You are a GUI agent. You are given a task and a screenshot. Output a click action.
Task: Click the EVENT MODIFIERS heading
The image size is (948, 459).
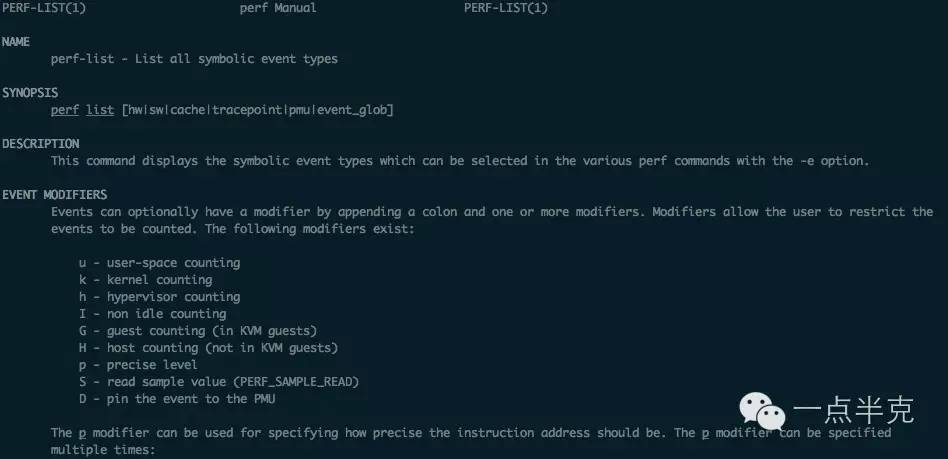pos(54,194)
